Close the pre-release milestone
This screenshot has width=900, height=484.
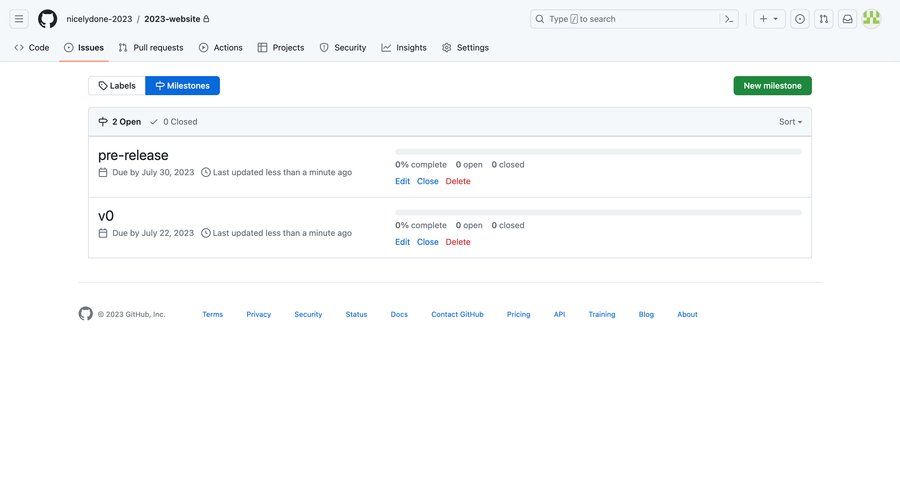(428, 181)
